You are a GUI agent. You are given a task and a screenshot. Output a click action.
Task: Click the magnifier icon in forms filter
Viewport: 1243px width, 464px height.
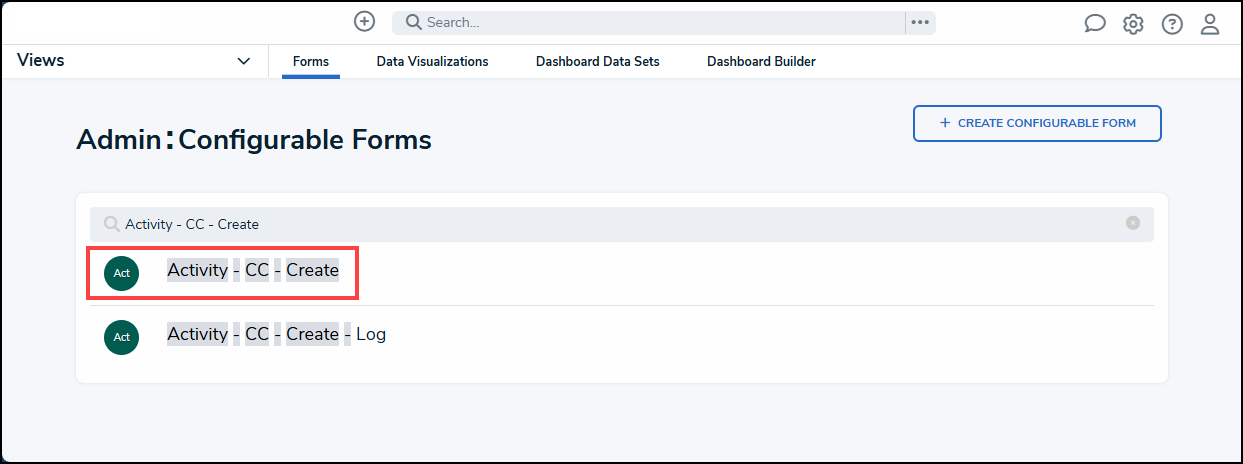click(112, 224)
